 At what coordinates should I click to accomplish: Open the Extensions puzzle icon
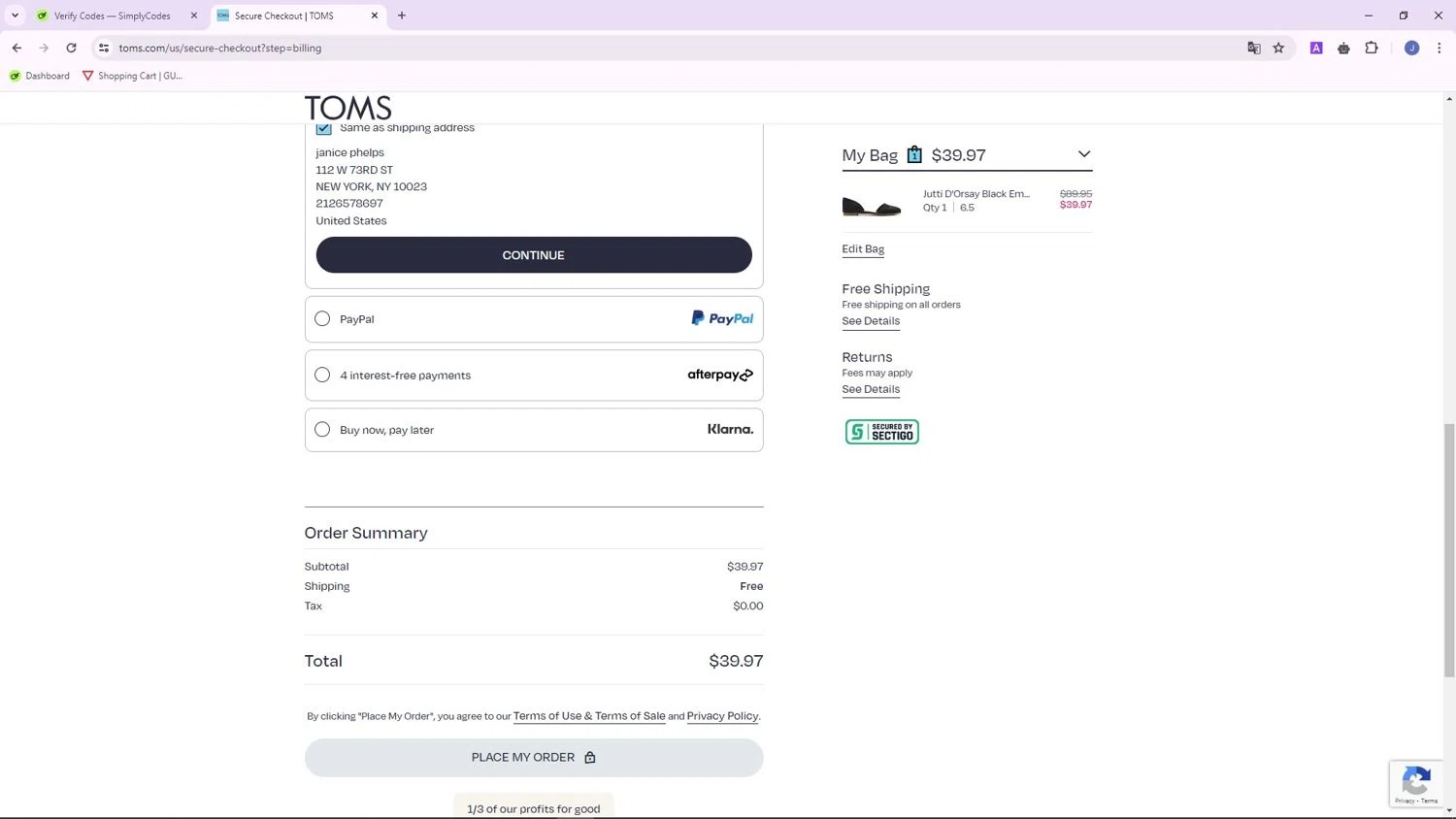click(1372, 48)
